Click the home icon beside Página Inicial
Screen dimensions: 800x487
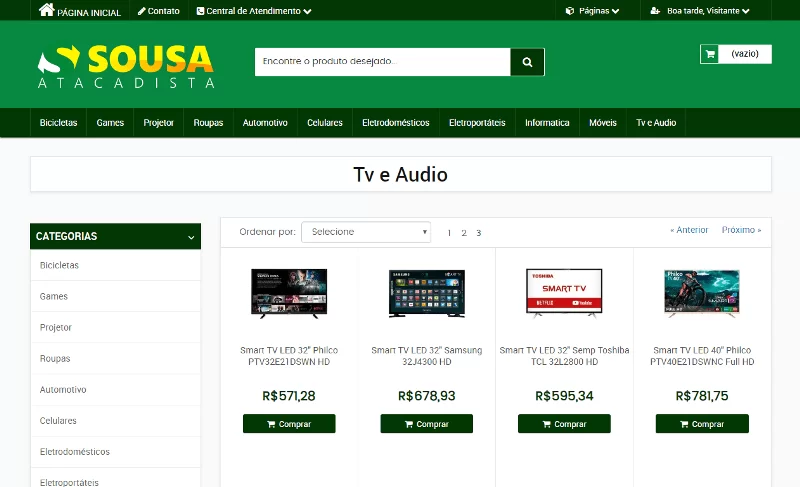coord(46,10)
